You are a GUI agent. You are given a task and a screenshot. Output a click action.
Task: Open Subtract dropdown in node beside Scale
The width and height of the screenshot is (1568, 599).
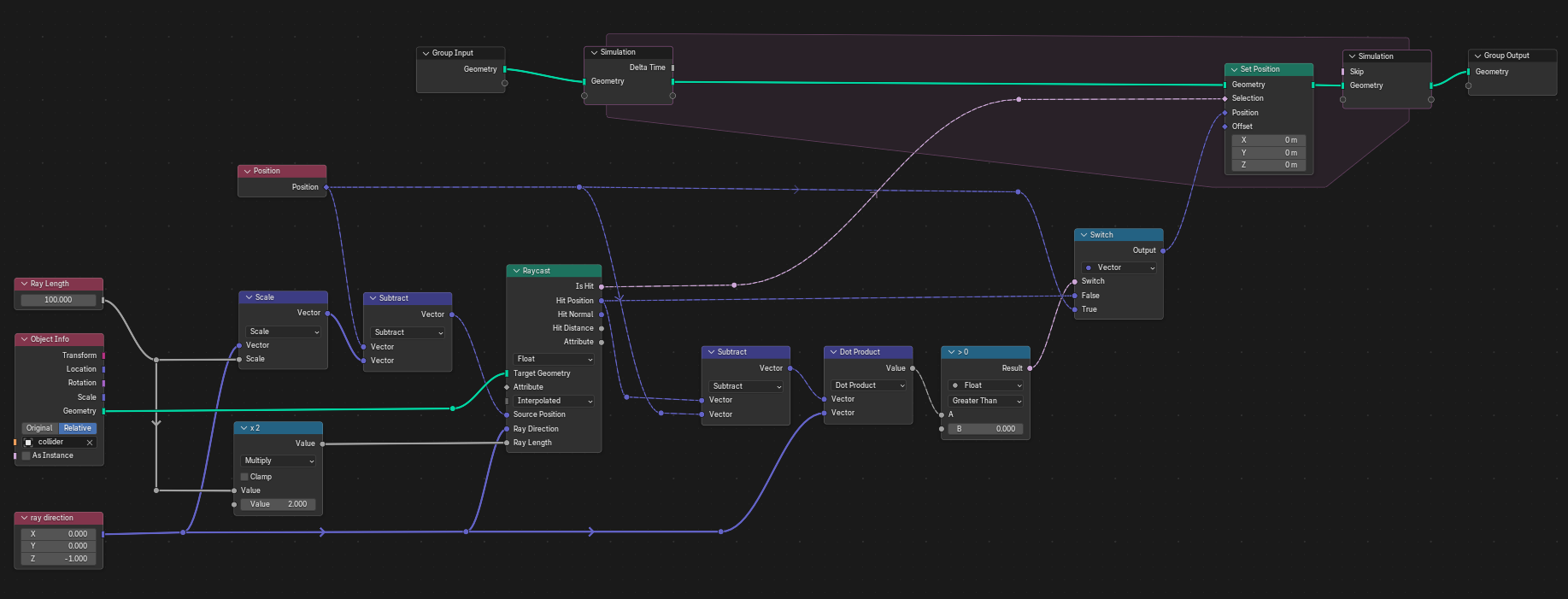point(408,332)
